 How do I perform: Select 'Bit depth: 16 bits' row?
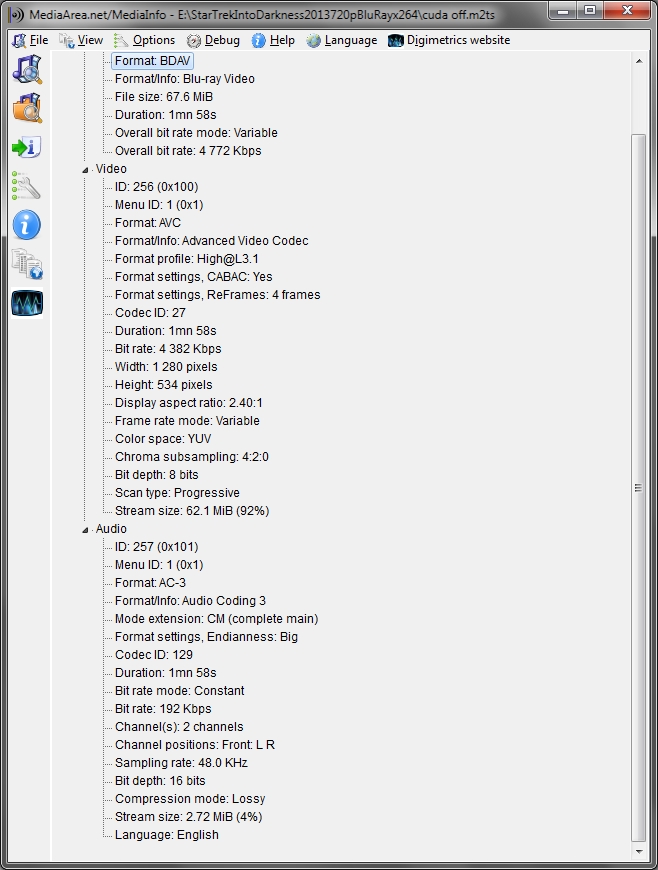tap(160, 781)
